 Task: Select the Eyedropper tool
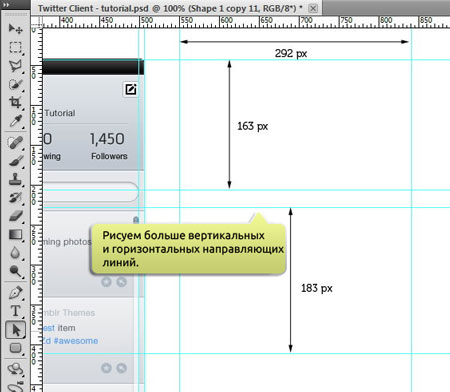(x=15, y=121)
